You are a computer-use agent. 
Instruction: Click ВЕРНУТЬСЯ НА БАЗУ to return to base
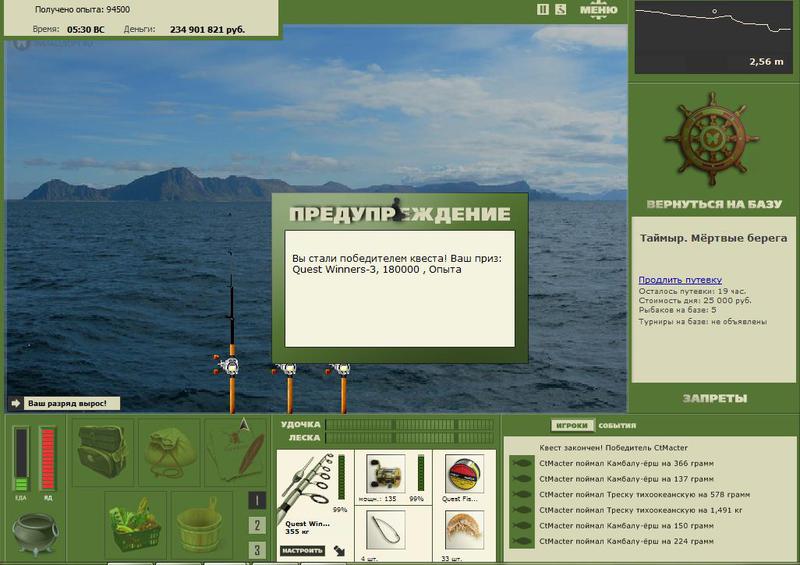[714, 204]
